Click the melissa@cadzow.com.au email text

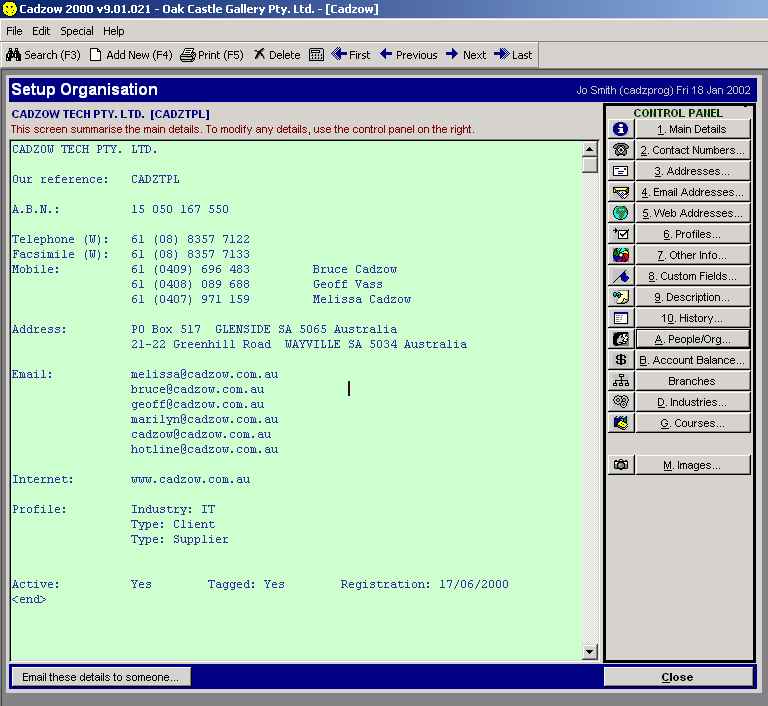coord(204,374)
